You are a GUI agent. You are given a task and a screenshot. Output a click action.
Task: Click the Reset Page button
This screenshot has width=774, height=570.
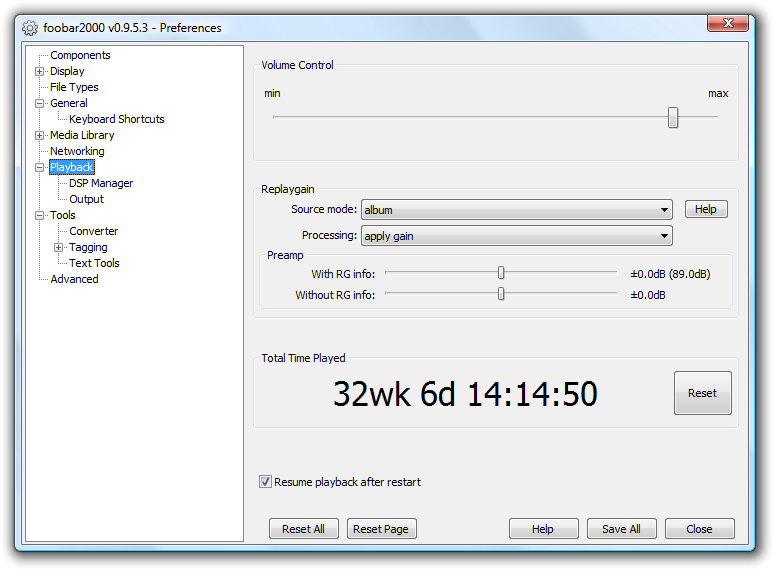[x=381, y=529]
